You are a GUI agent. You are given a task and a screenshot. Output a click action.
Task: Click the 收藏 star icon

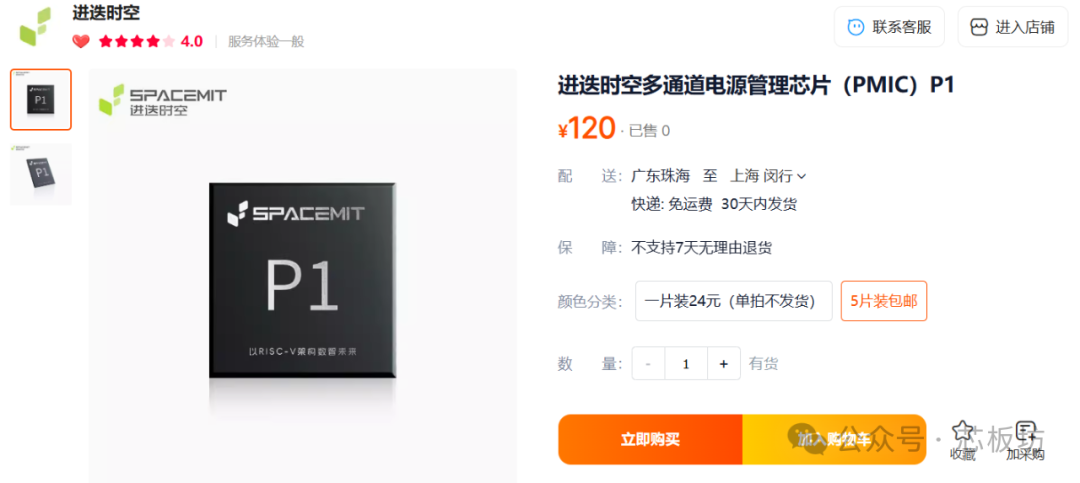[962, 432]
